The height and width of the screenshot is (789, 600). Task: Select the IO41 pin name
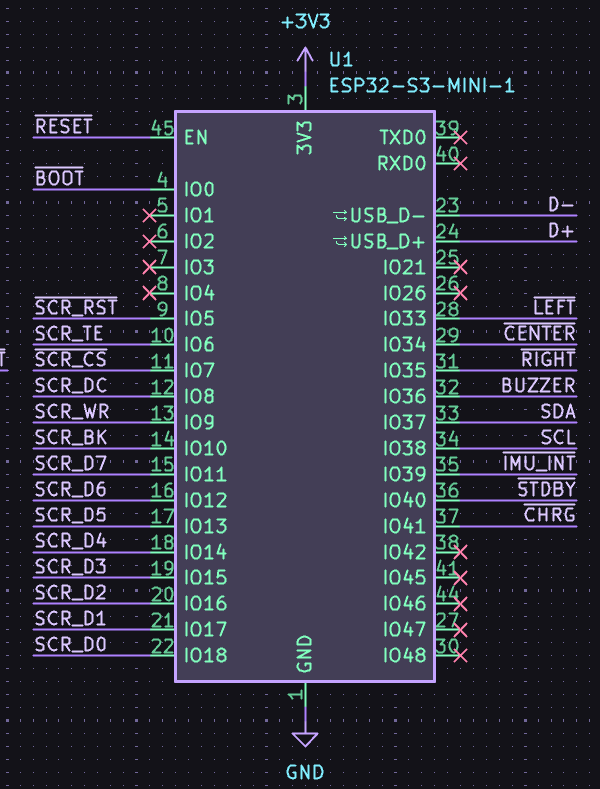click(x=404, y=526)
